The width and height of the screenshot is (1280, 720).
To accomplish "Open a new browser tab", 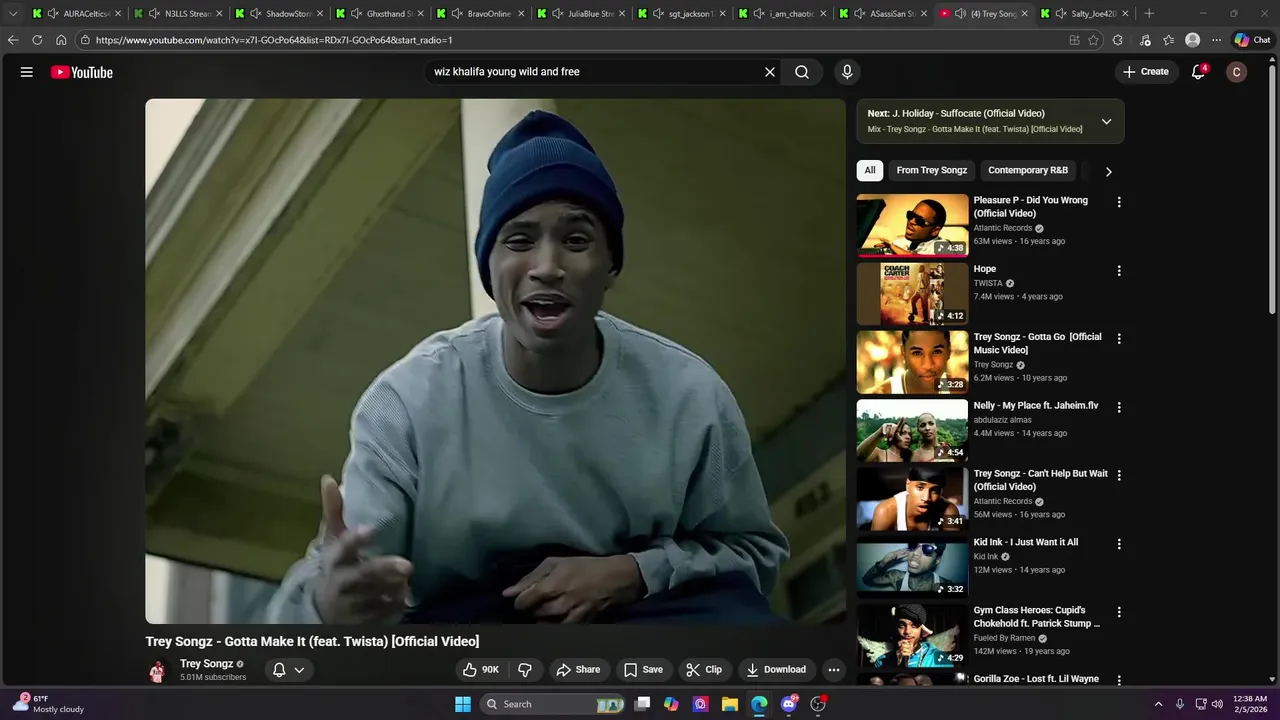I will 1149,14.
